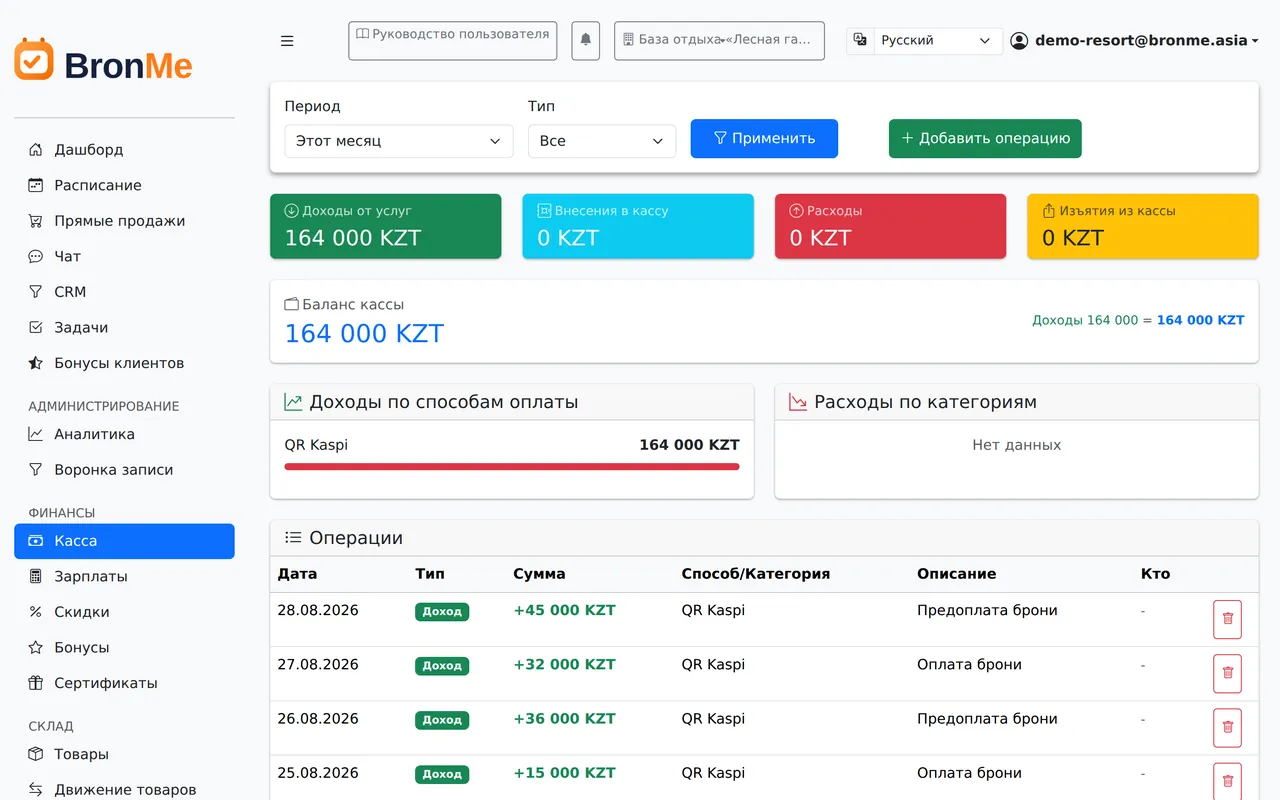Open the База отдыха venue selector
The height and width of the screenshot is (800, 1280).
coord(719,41)
